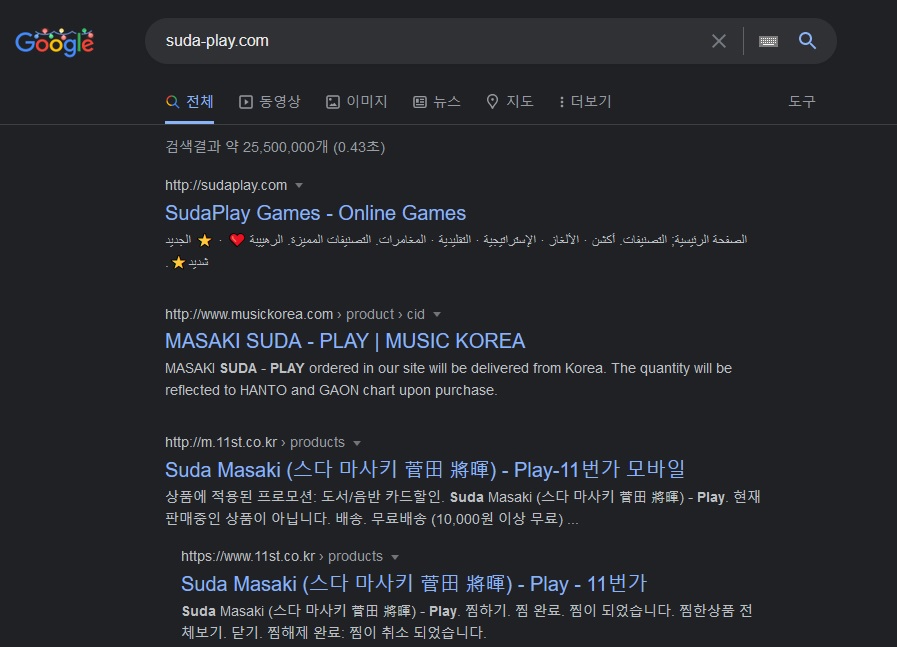The width and height of the screenshot is (897, 647).
Task: Click the Google holiday logo
Action: point(55,42)
